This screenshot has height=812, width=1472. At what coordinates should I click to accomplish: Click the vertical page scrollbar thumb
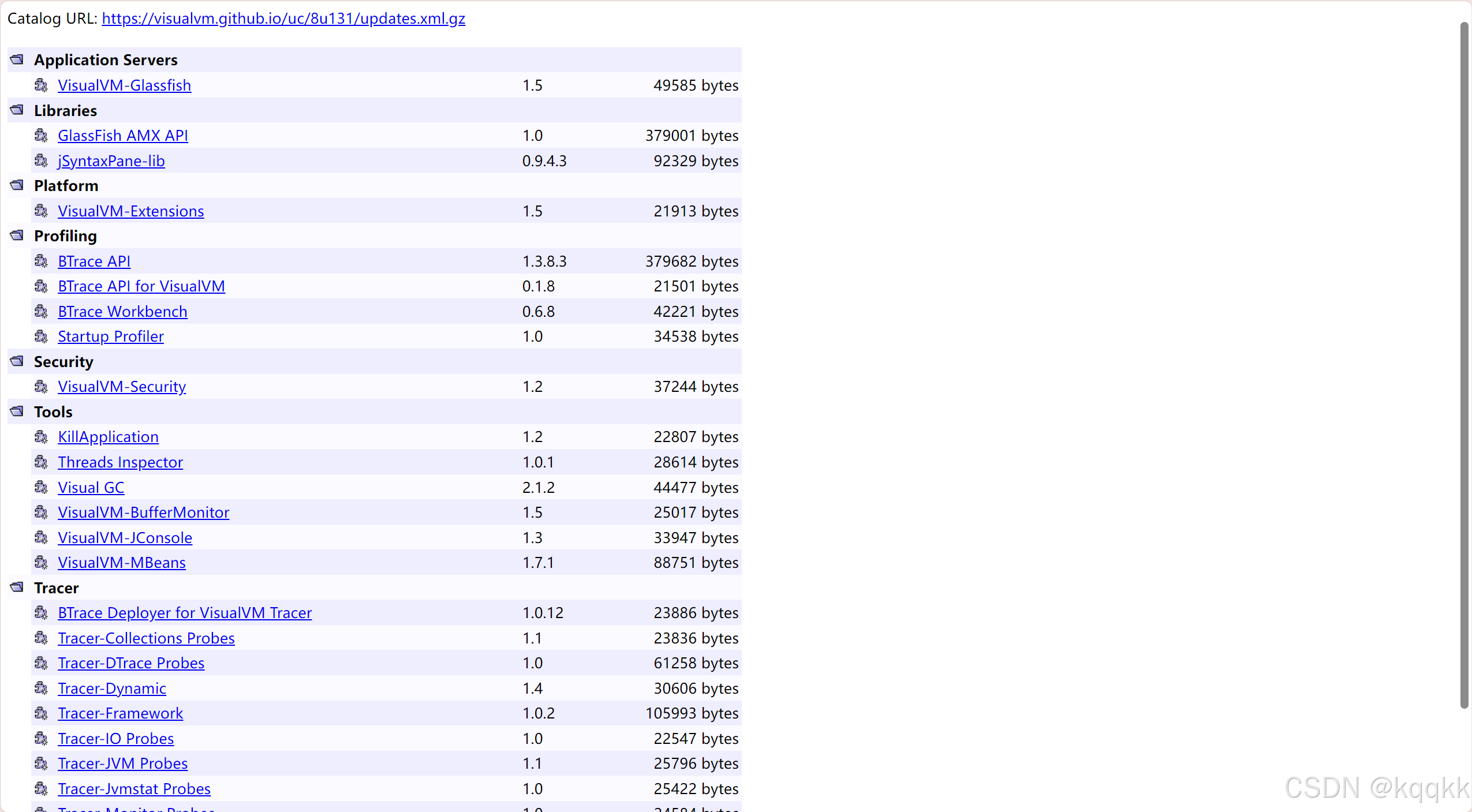tap(1464, 364)
